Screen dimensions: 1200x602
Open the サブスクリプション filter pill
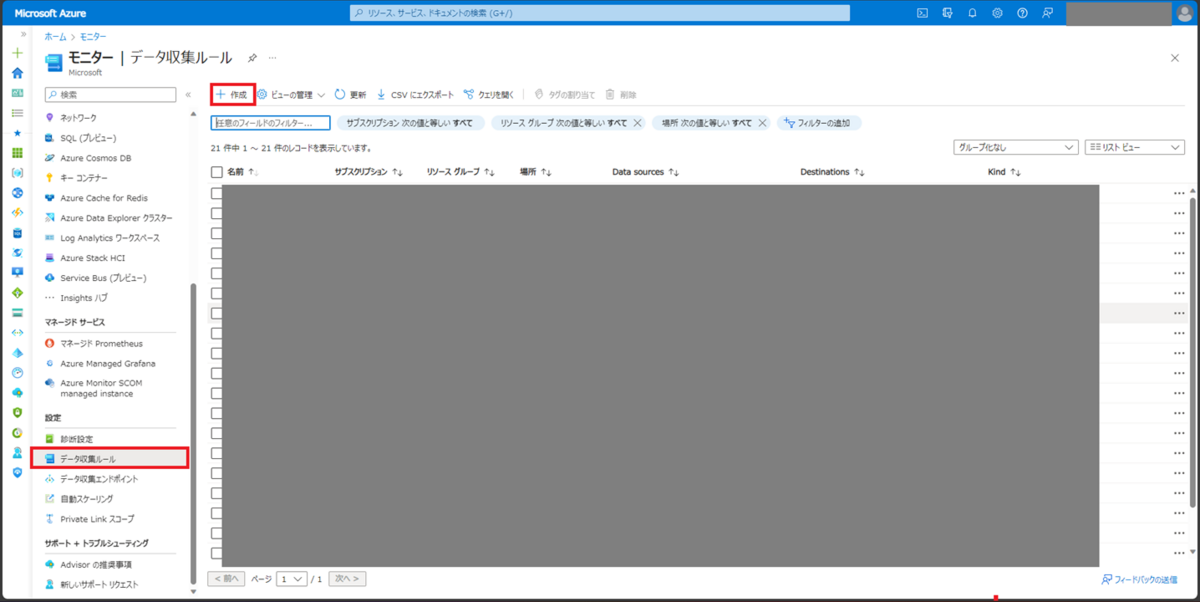(x=410, y=123)
